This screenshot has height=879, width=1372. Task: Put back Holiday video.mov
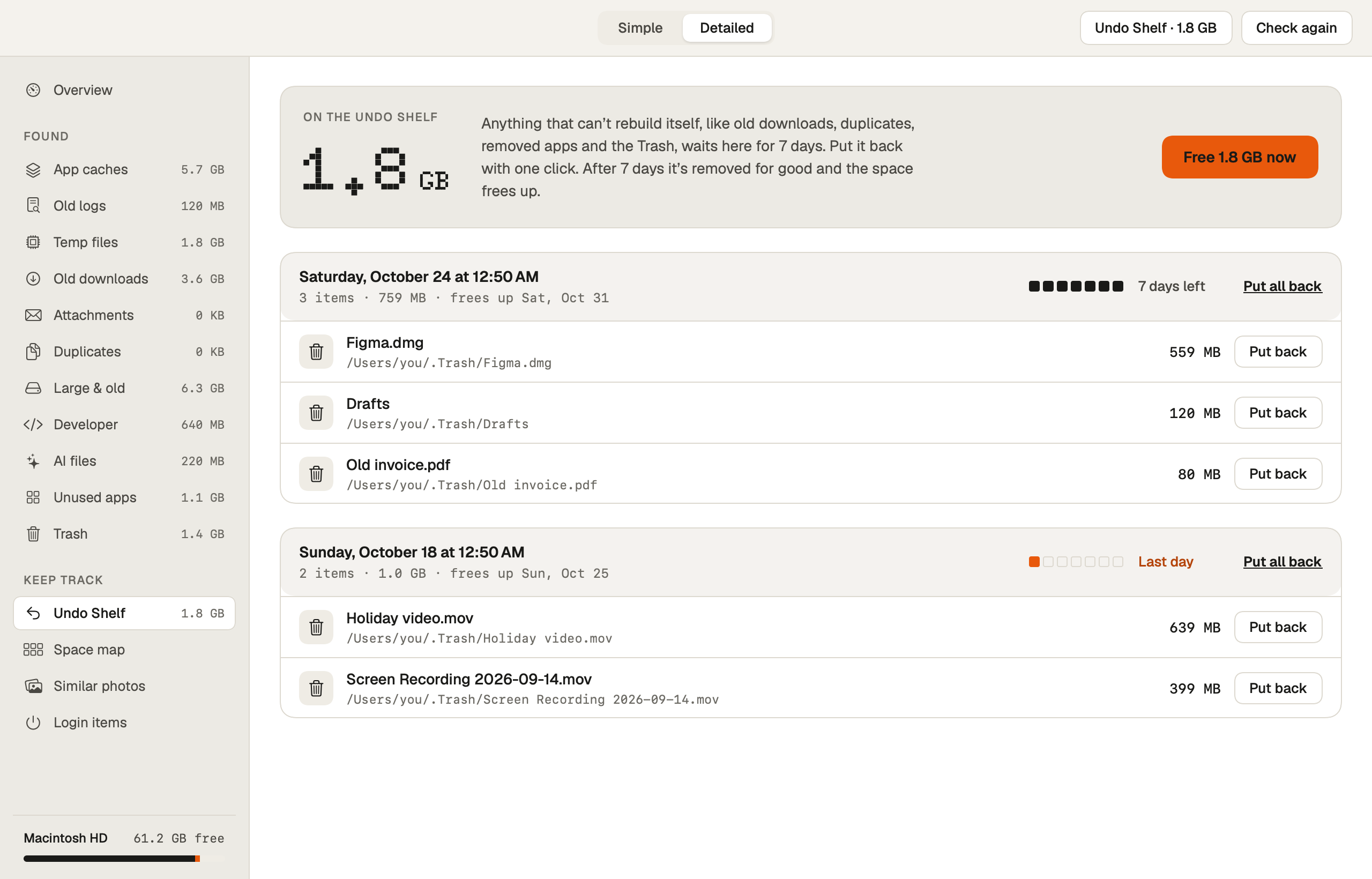(x=1278, y=627)
